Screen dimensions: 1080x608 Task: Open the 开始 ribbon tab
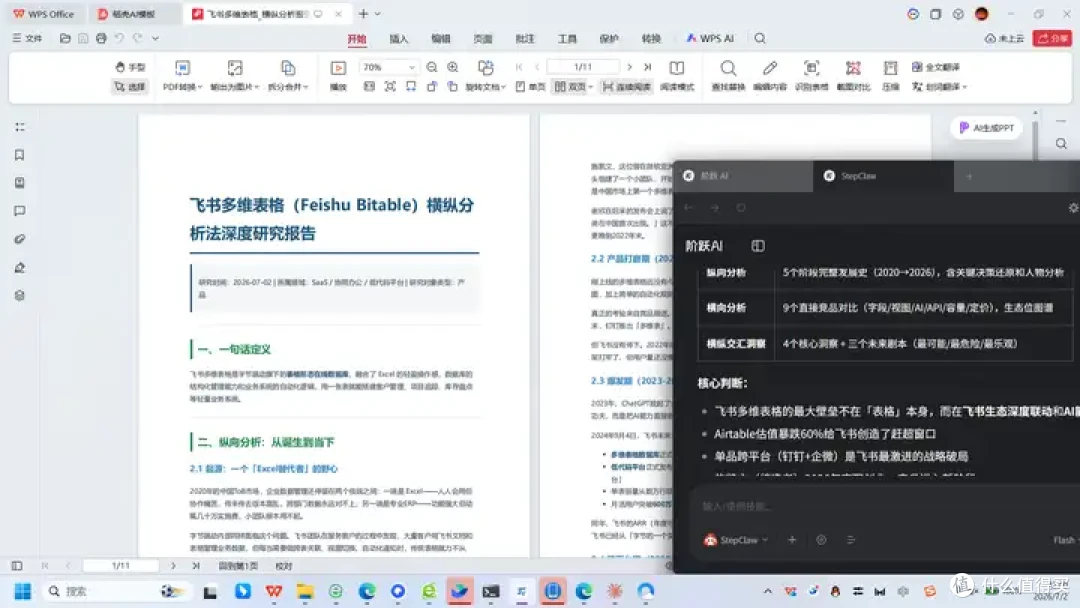coord(357,39)
